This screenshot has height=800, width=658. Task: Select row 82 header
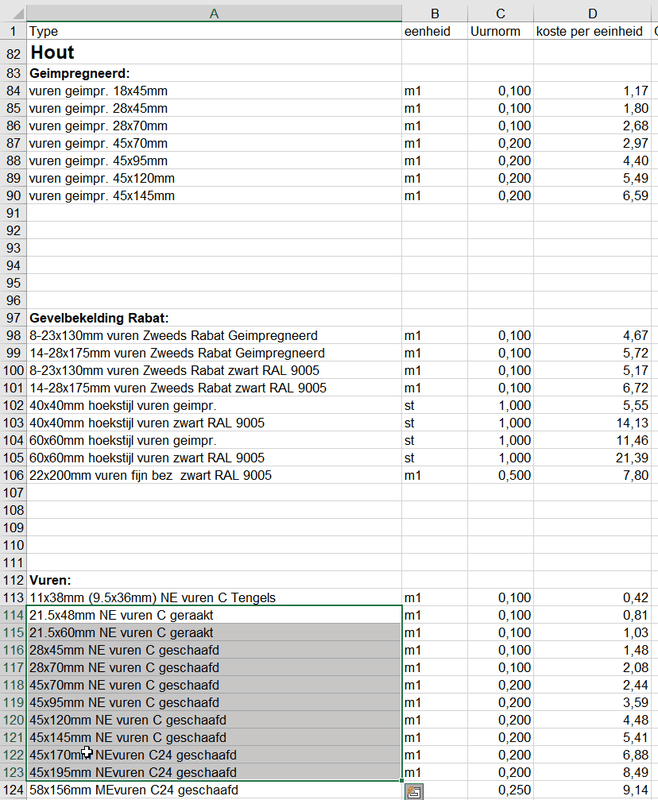pos(13,53)
